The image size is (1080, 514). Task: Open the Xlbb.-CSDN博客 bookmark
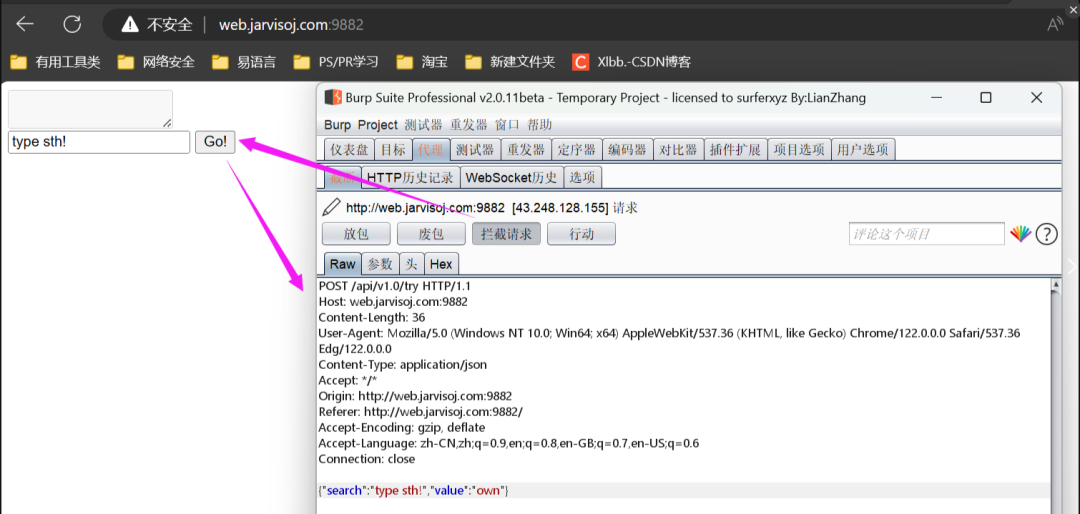(x=631, y=63)
